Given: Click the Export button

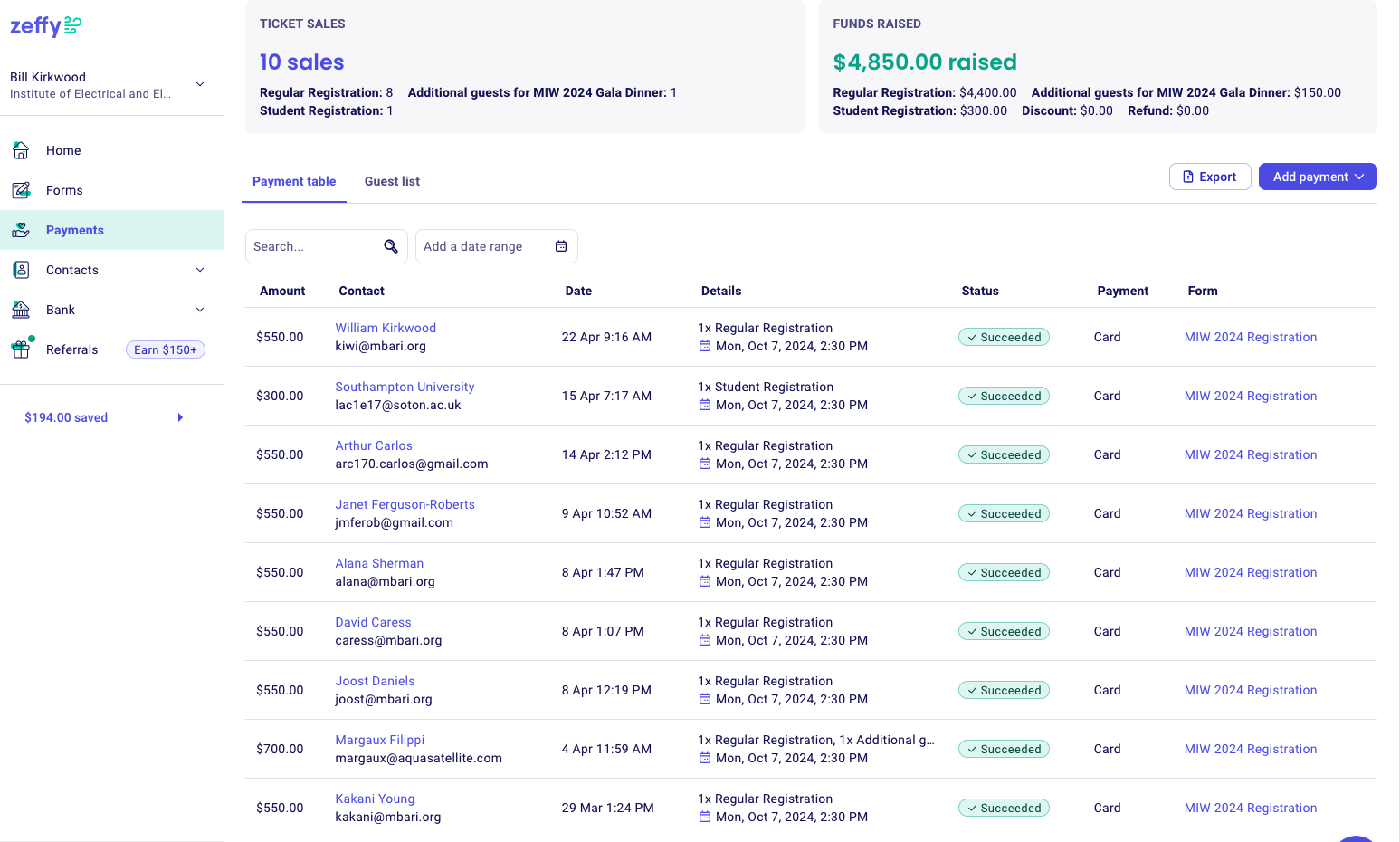Looking at the screenshot, I should (1210, 177).
